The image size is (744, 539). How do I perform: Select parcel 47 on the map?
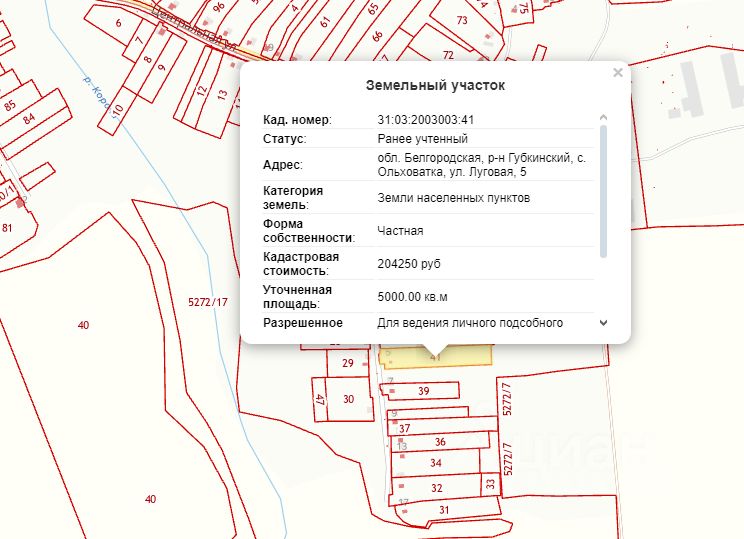pos(320,399)
